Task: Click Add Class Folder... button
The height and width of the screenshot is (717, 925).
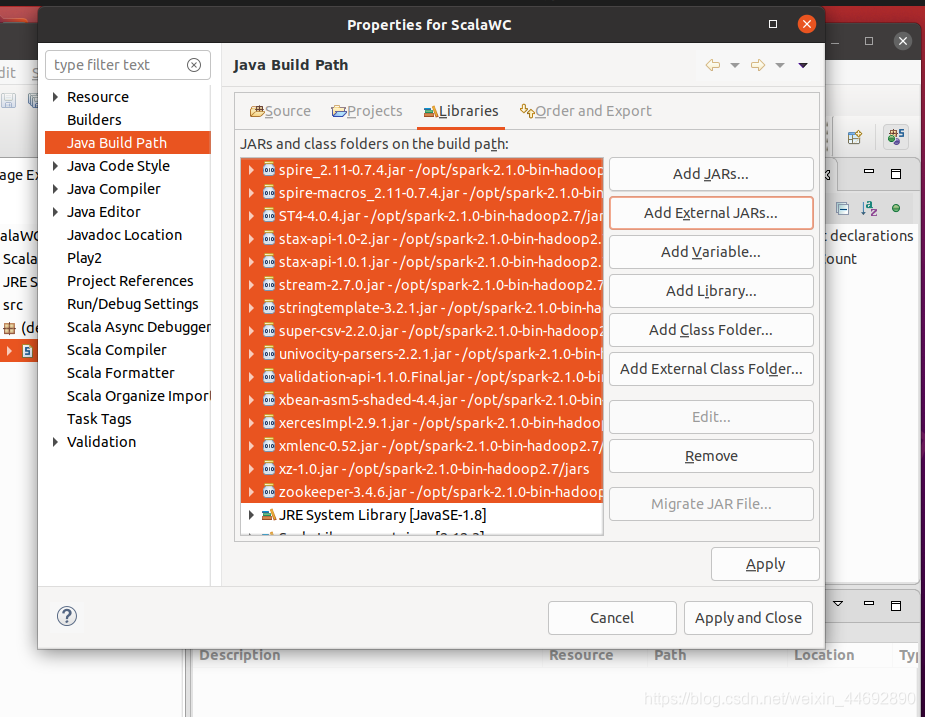Action: pyautogui.click(x=711, y=330)
